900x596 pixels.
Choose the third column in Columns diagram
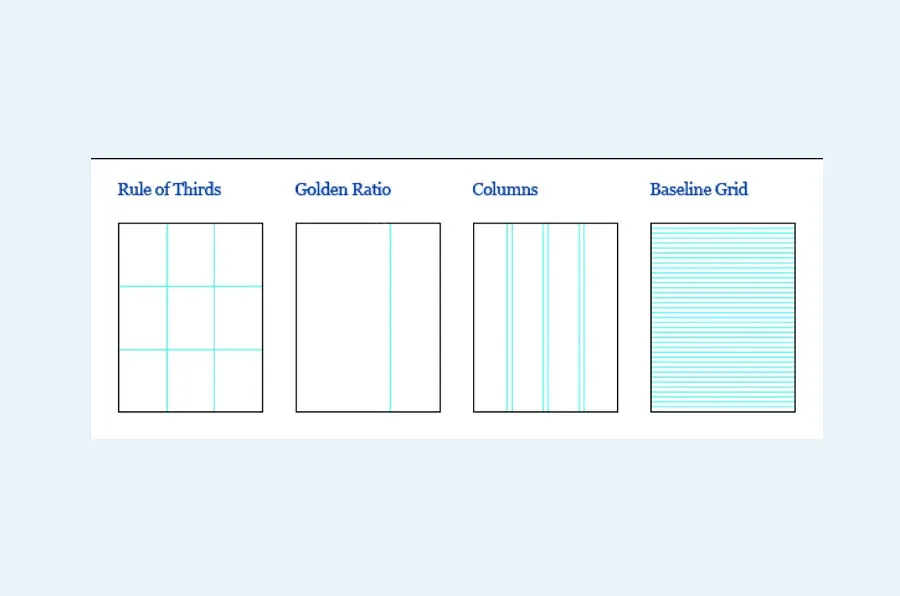[564, 317]
